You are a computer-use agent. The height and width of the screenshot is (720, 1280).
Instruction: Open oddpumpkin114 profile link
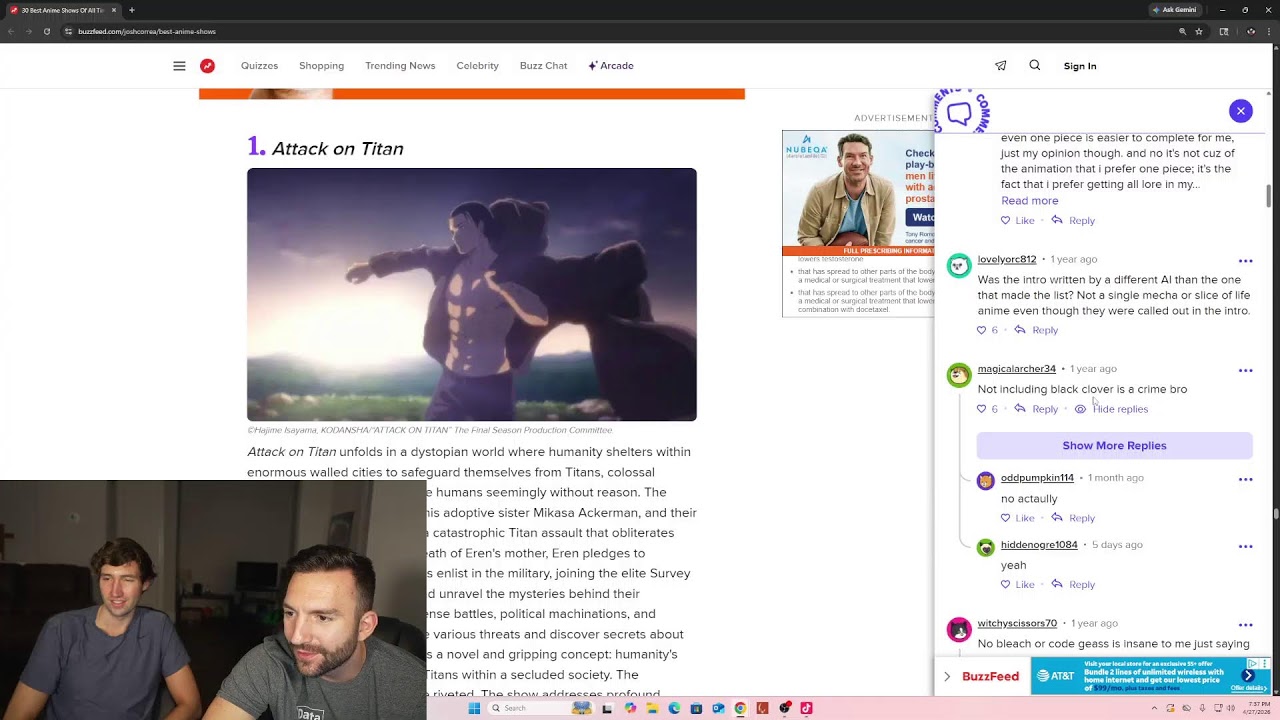coord(1037,478)
